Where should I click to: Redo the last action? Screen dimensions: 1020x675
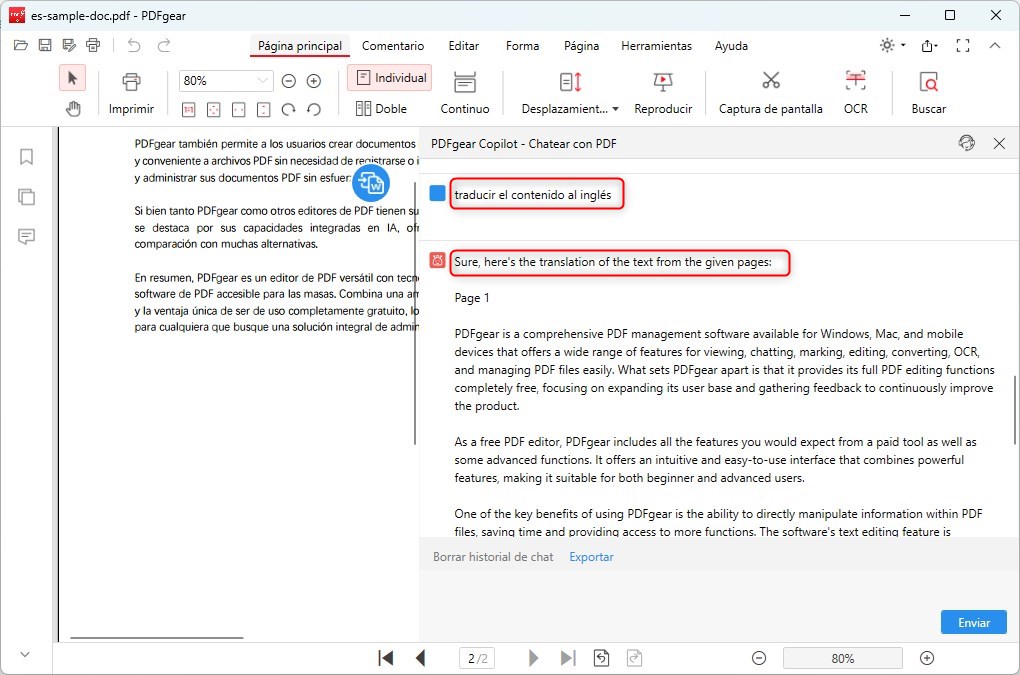pos(164,46)
